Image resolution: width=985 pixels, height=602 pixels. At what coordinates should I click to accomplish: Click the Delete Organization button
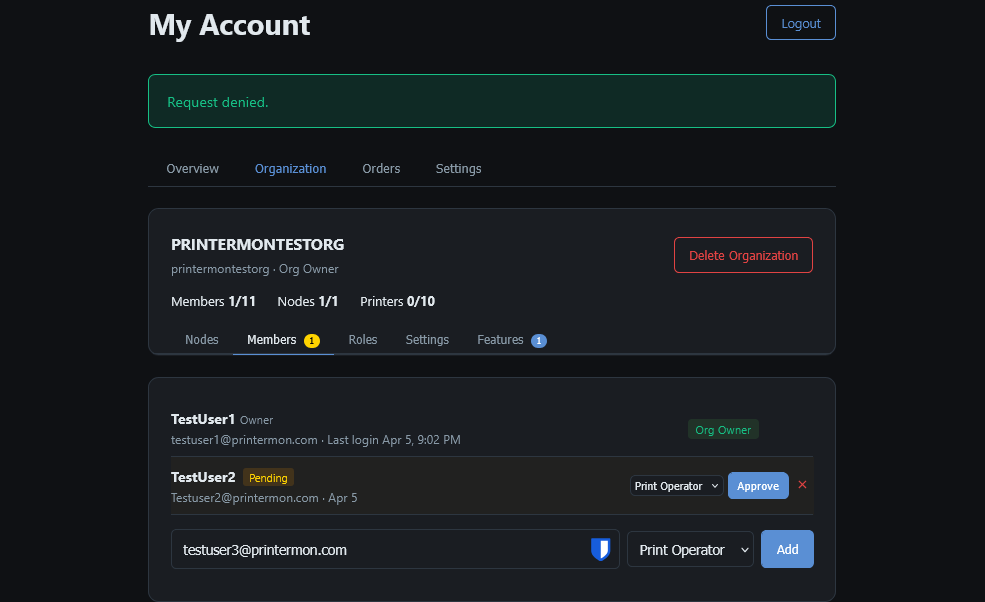(x=743, y=255)
